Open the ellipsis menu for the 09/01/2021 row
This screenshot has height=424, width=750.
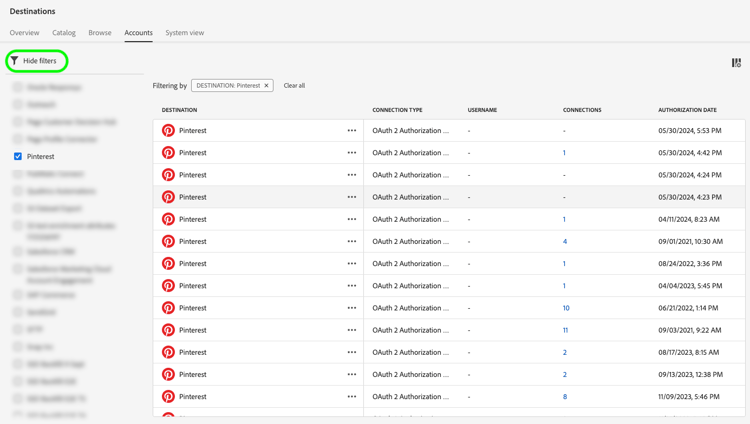[352, 242]
